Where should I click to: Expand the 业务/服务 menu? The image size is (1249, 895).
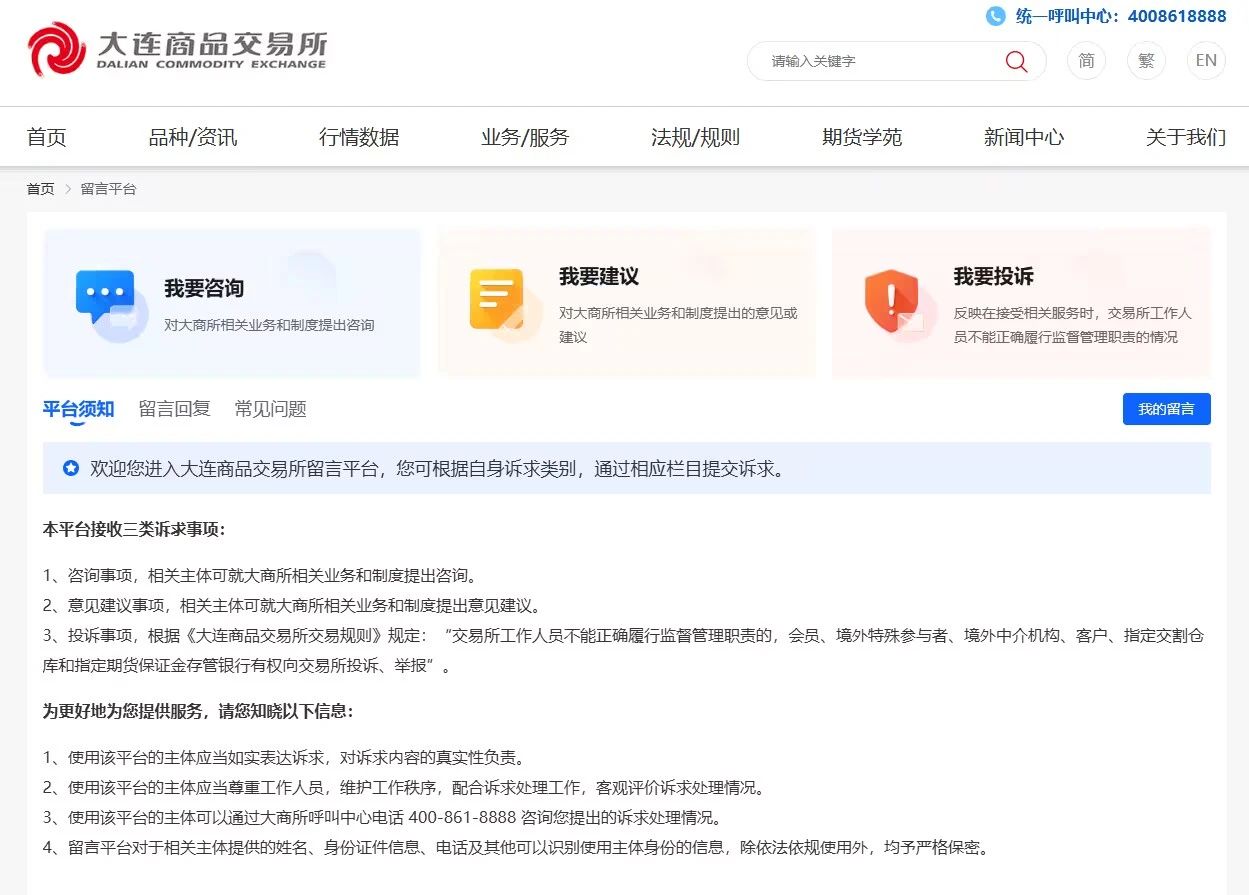[525, 138]
